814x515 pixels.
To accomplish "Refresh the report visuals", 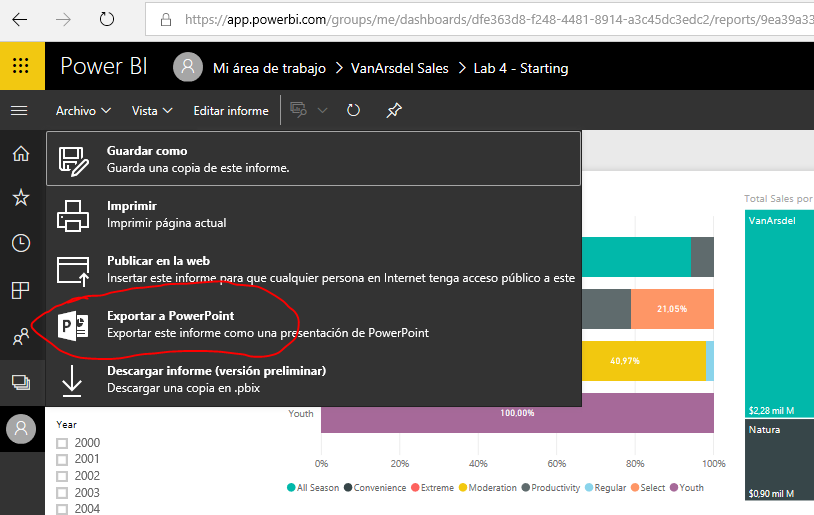I will 354,110.
